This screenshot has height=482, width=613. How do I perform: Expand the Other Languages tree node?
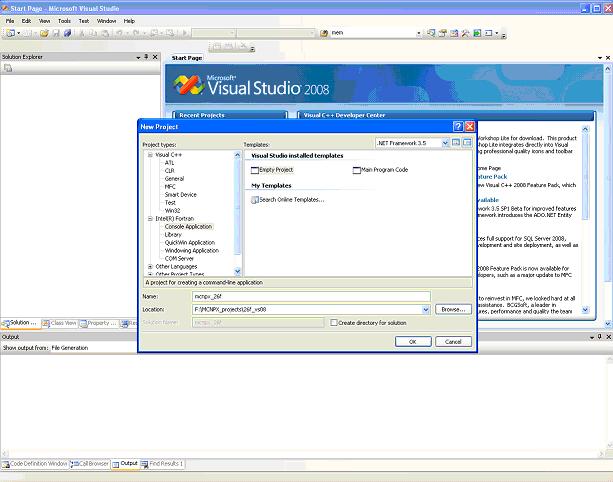pos(150,267)
